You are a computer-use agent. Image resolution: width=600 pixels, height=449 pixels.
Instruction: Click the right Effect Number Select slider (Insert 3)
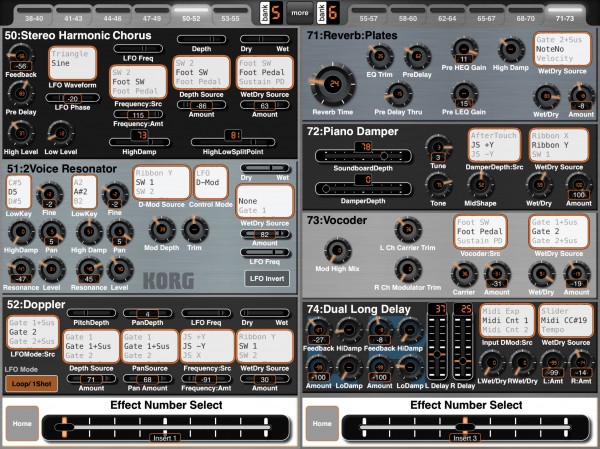[465, 426]
